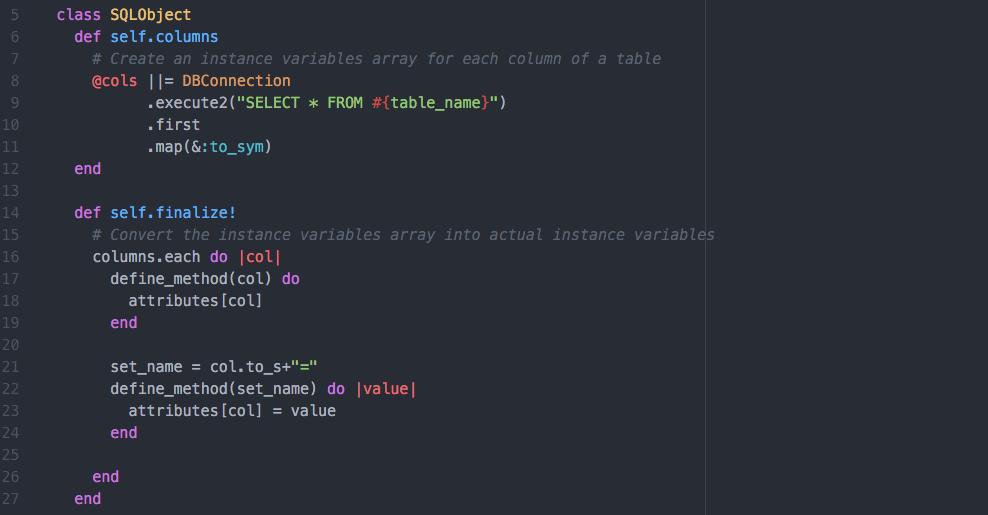Click the DBConnection constant
The width and height of the screenshot is (988, 515).
coord(236,81)
